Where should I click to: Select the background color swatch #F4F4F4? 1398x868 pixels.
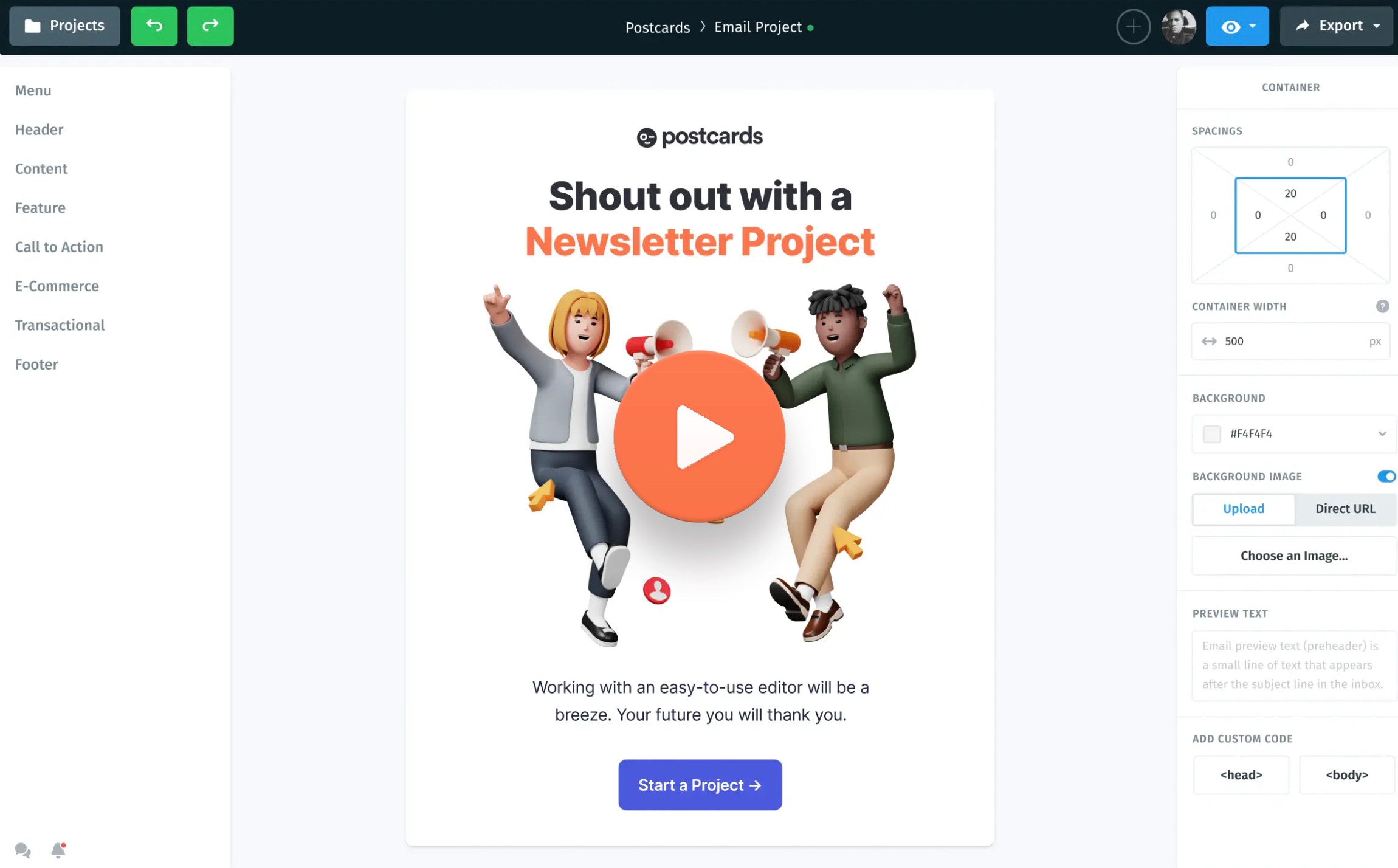(1211, 433)
